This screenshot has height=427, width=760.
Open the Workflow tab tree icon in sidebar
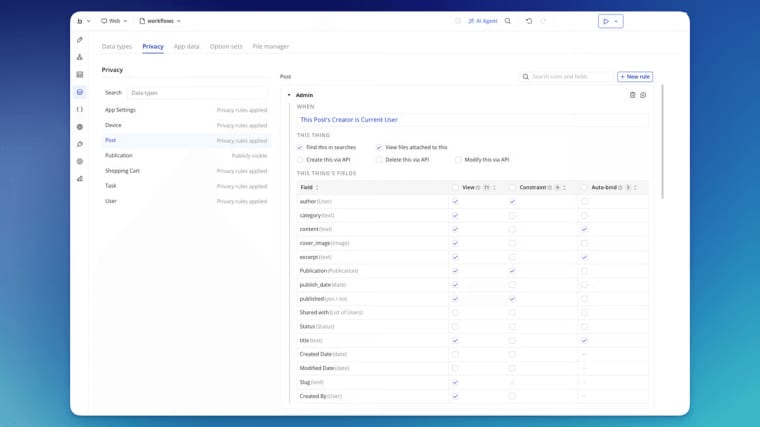80,57
